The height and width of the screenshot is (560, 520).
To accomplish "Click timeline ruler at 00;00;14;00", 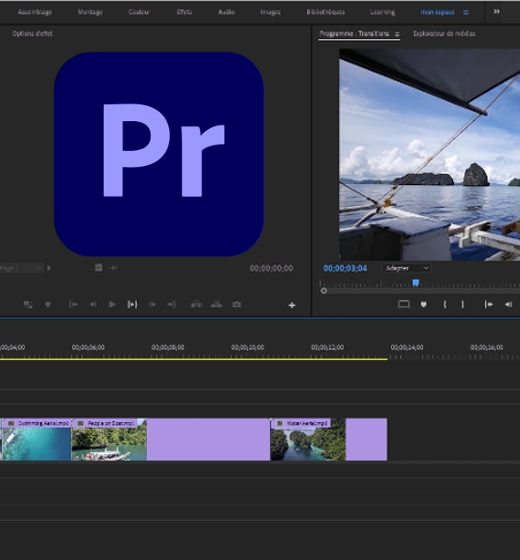I will [x=407, y=348].
